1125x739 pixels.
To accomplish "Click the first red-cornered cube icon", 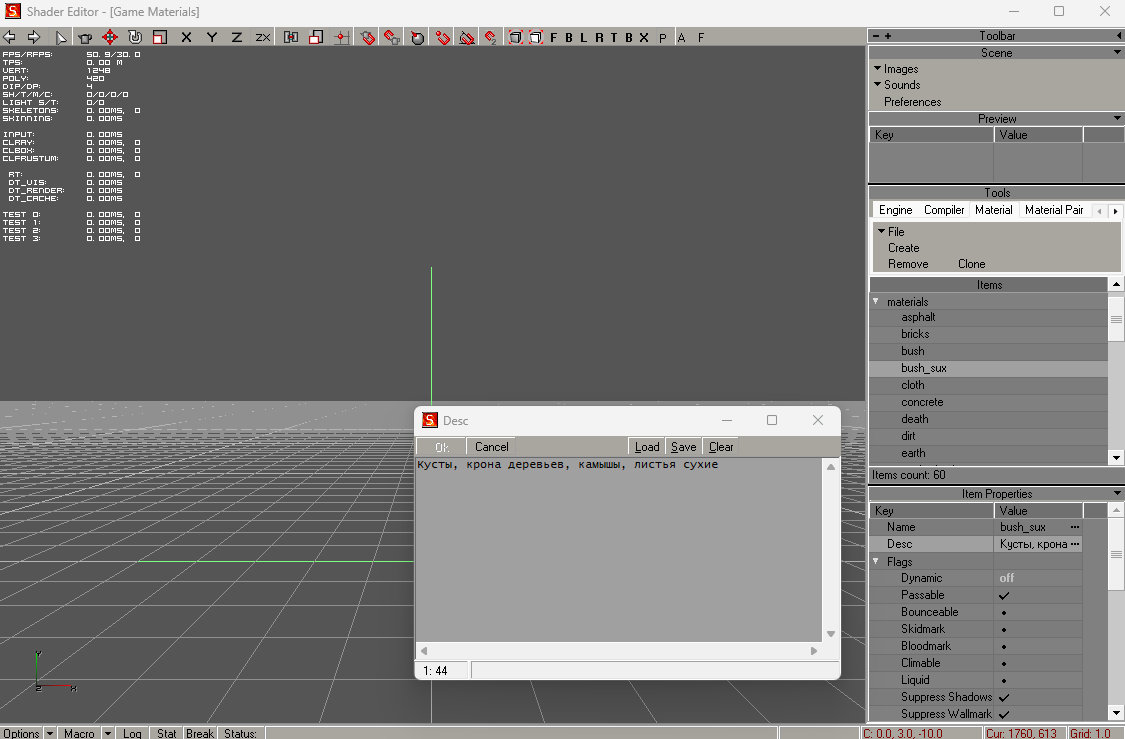I will 515,37.
